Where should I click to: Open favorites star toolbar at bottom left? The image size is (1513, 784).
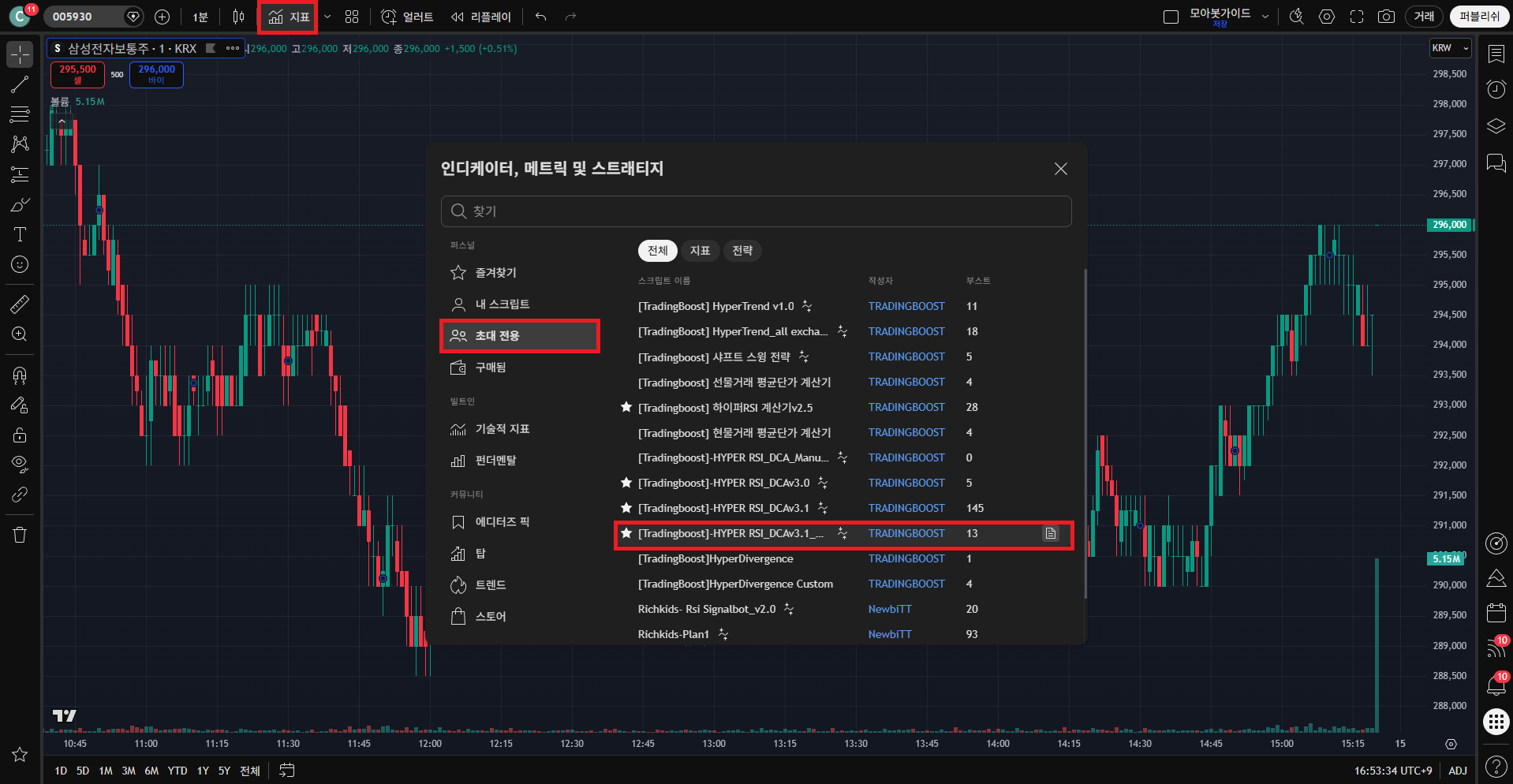pos(20,755)
